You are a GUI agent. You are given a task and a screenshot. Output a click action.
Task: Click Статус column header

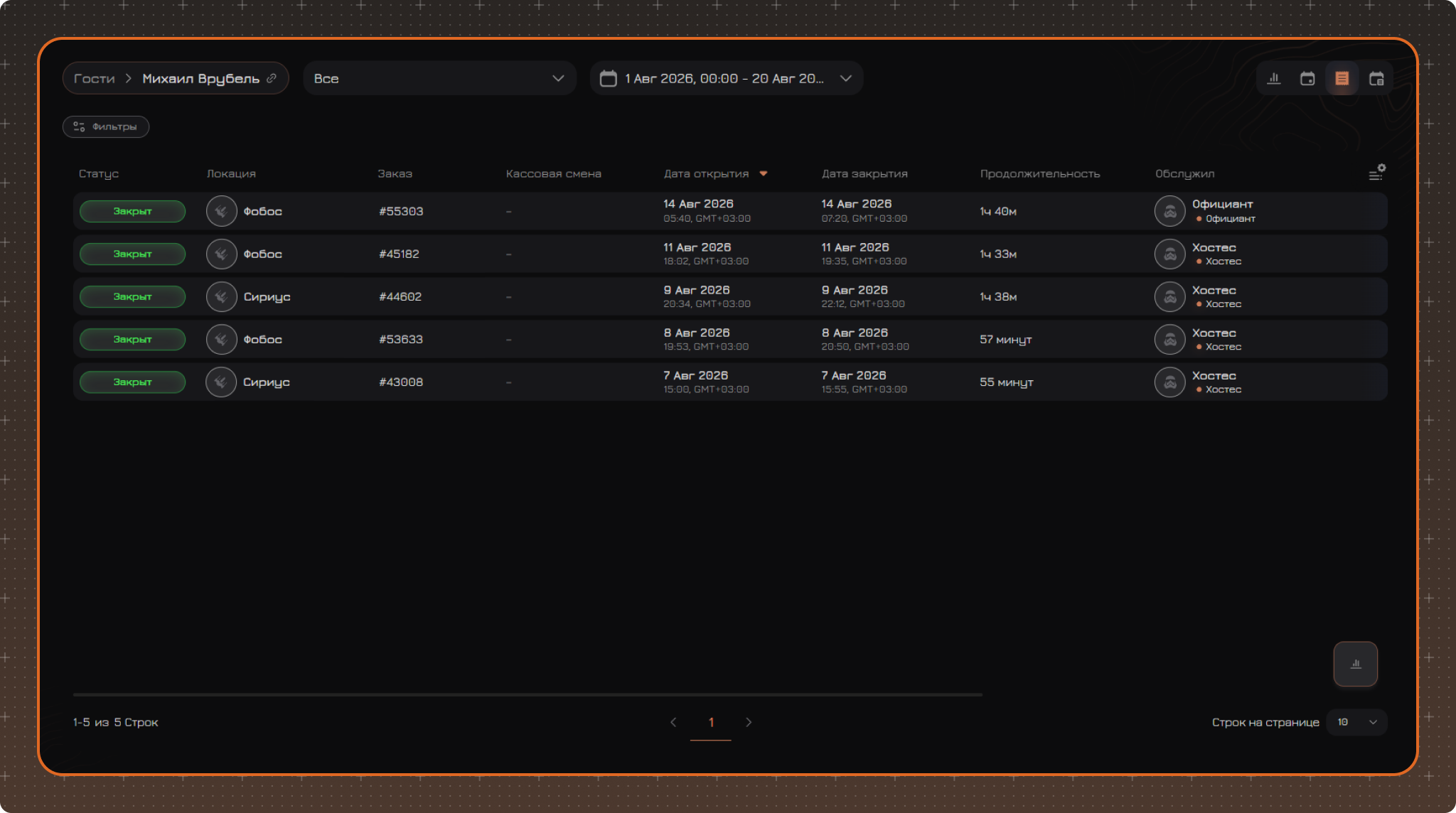99,173
